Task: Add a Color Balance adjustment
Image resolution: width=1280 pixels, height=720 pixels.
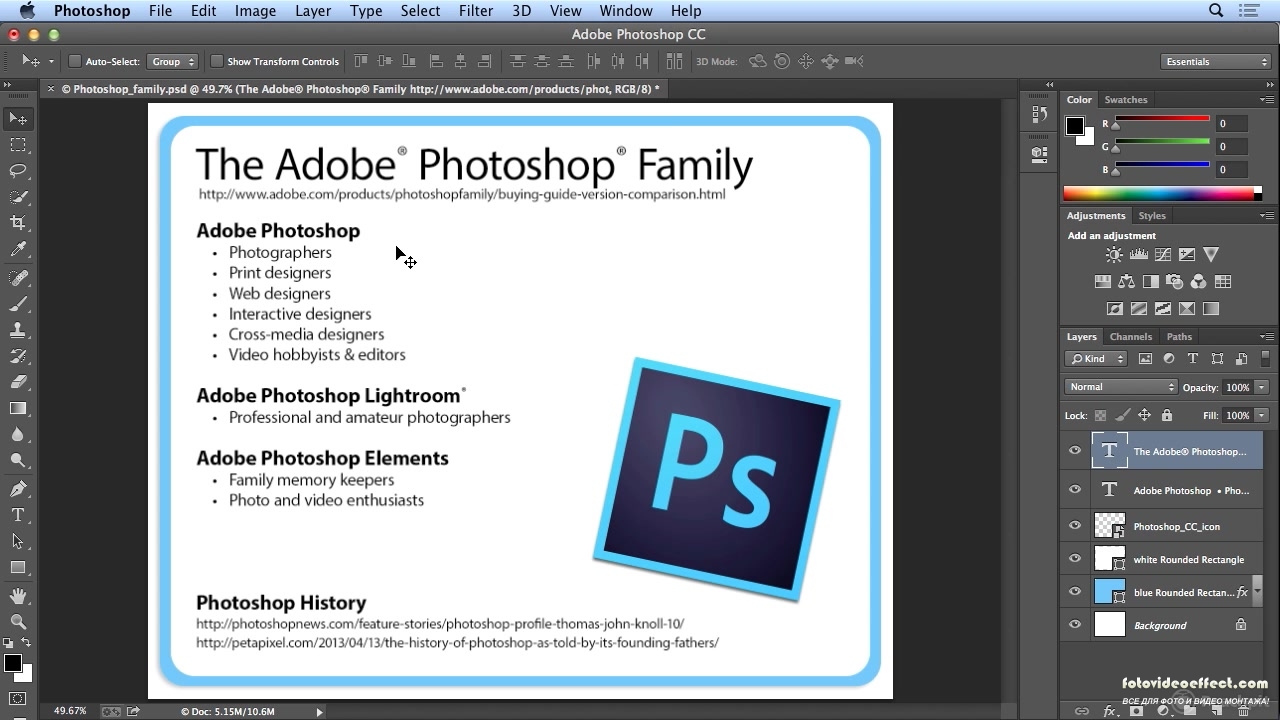Action: (1126, 282)
